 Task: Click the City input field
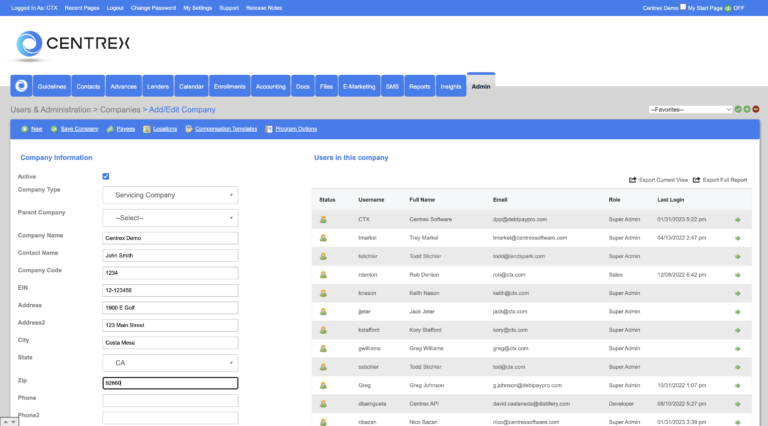tap(170, 343)
